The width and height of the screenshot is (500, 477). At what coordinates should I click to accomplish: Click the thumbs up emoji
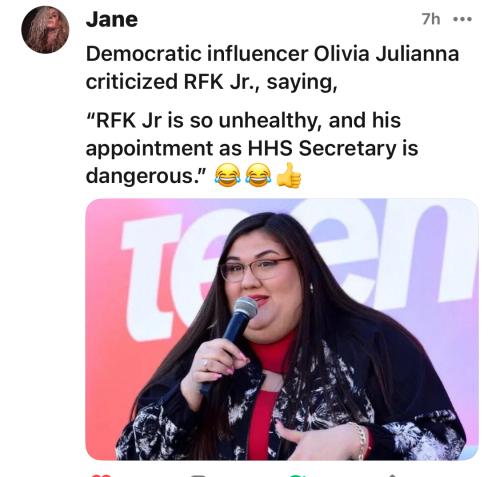[x=289, y=175]
